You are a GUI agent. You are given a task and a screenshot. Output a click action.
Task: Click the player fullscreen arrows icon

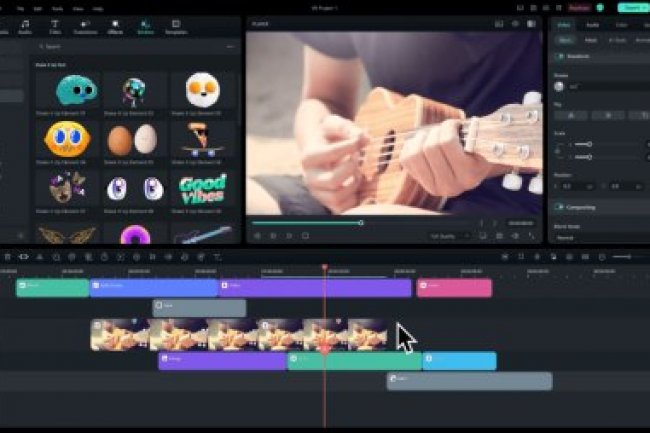coord(531,236)
